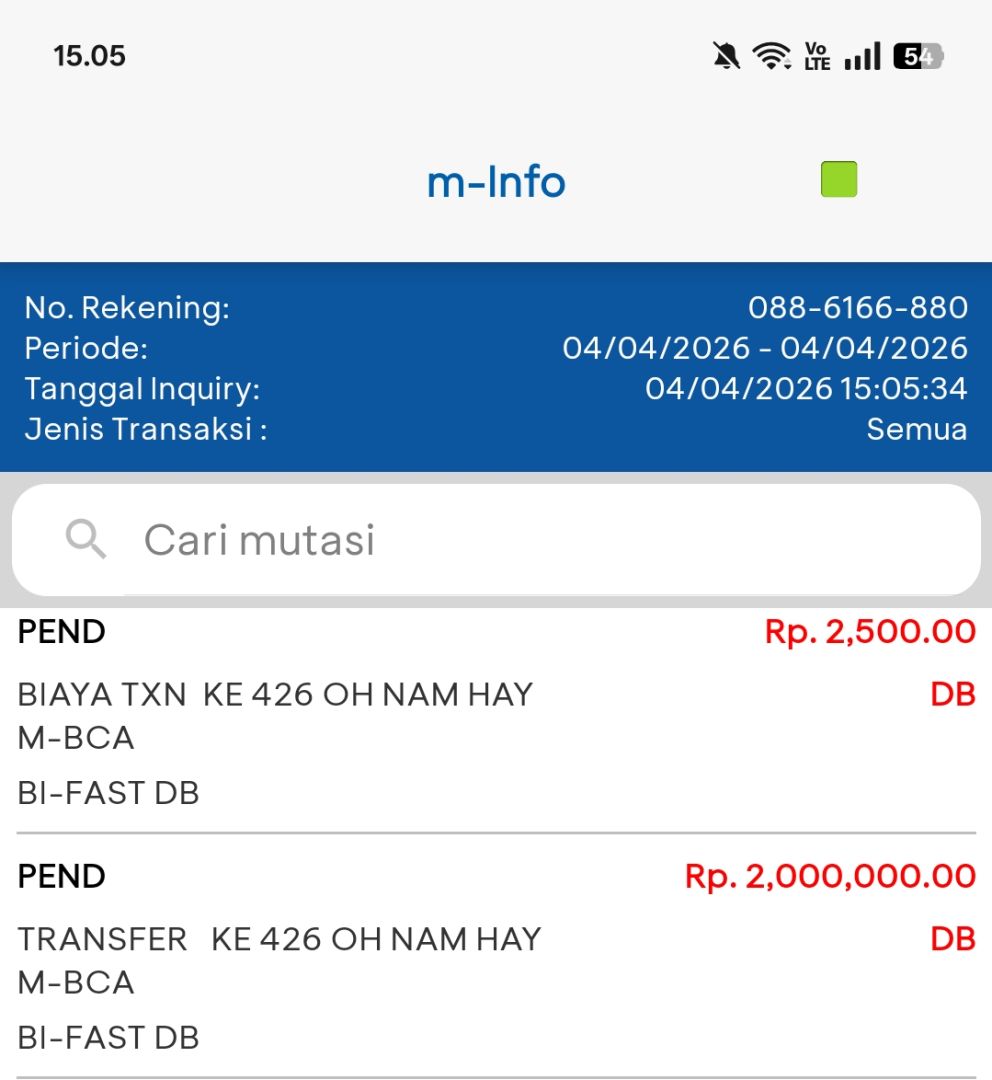Tap the DB label on the fee transaction

(952, 694)
